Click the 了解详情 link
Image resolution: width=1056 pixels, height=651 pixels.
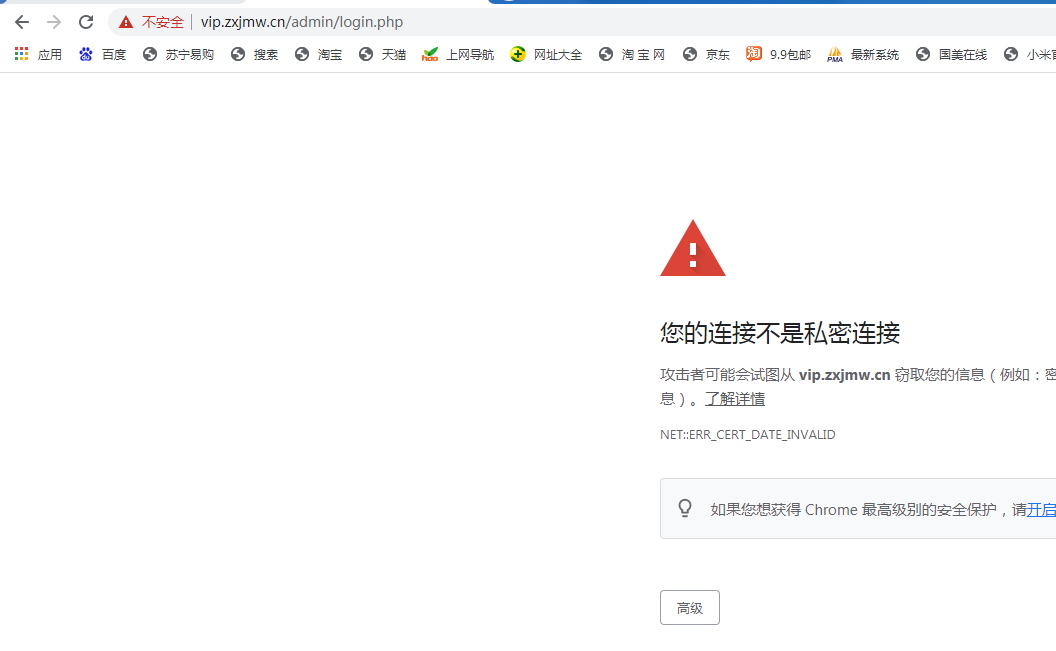click(x=734, y=398)
